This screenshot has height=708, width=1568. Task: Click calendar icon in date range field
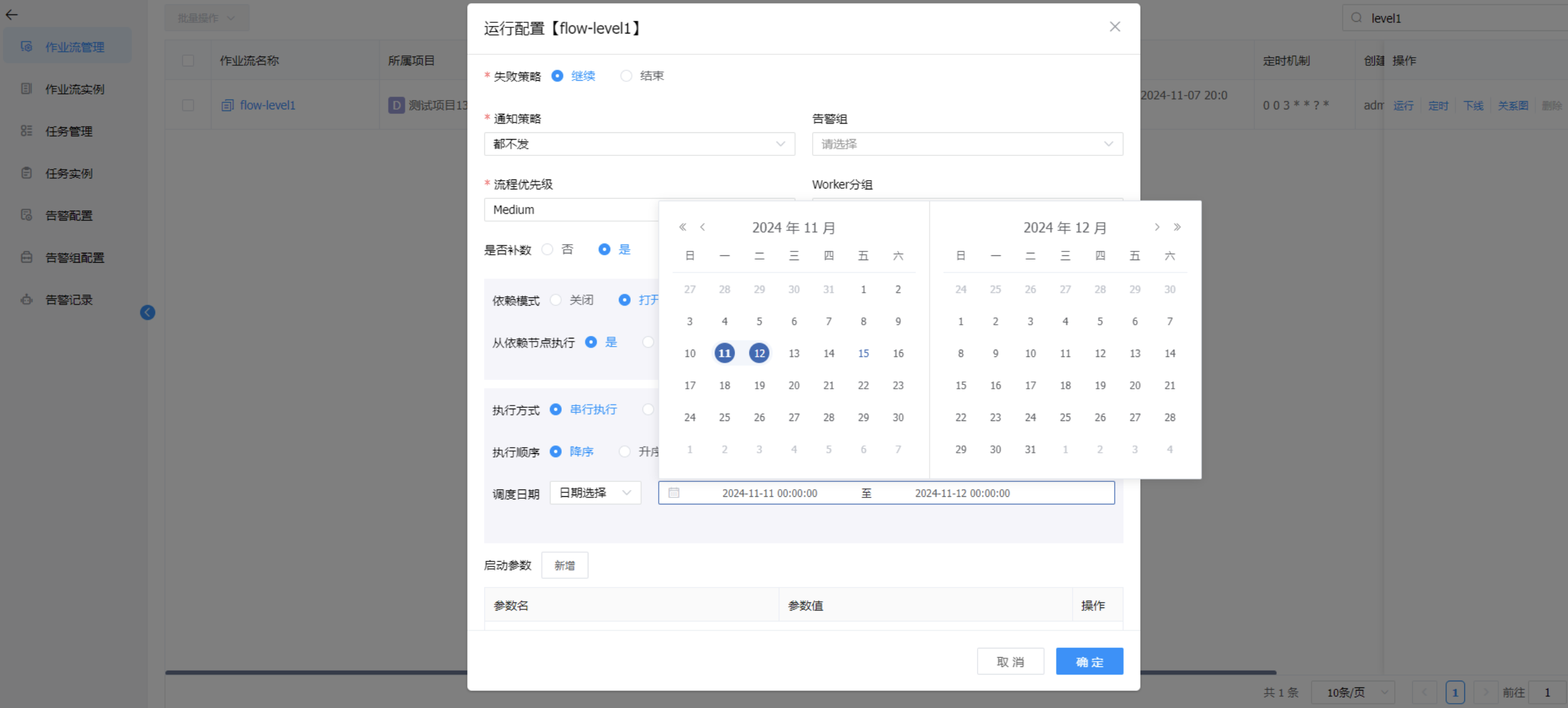(x=674, y=493)
